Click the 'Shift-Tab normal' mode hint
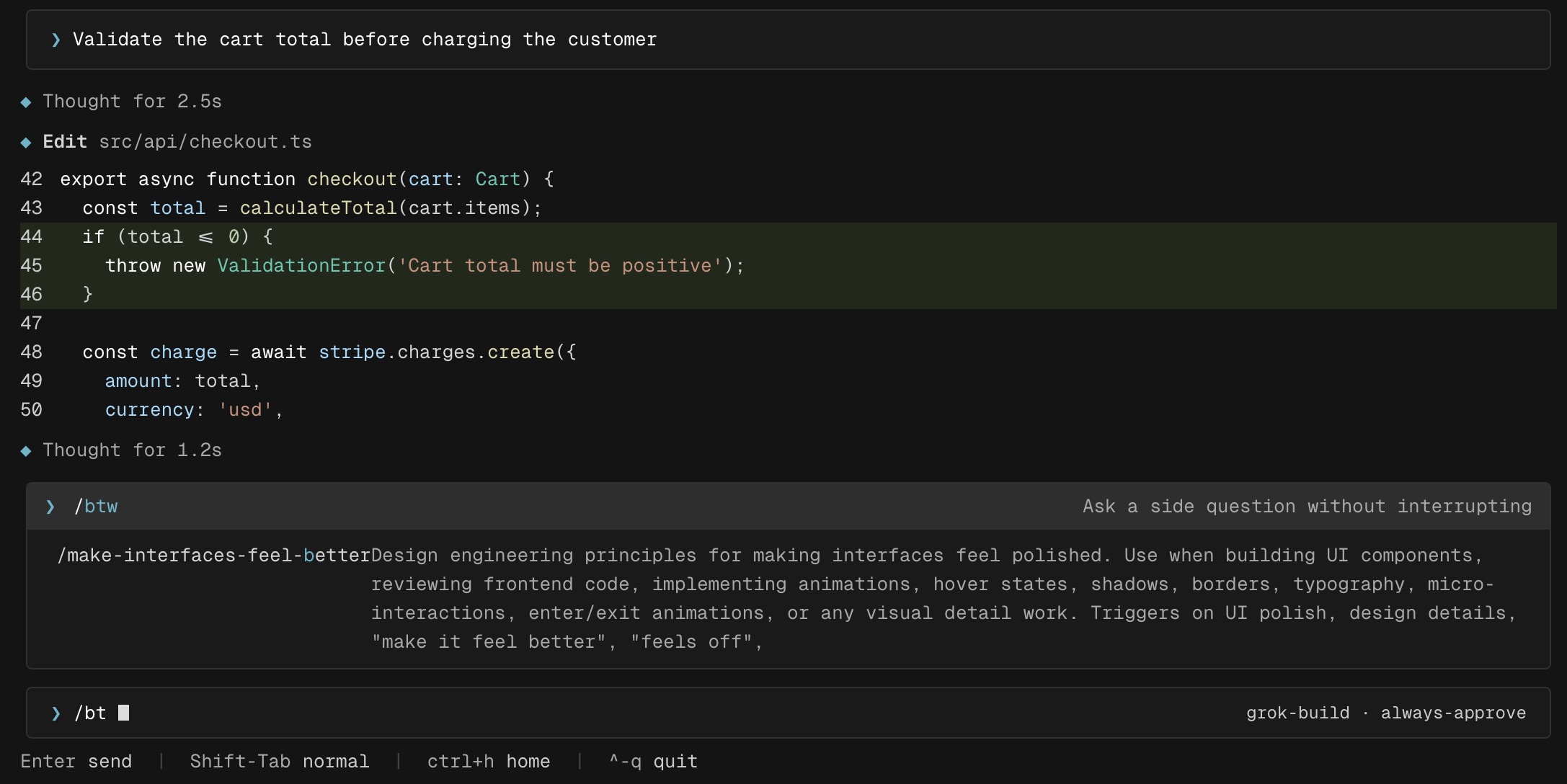This screenshot has height=784, width=1567. pyautogui.click(x=280, y=762)
